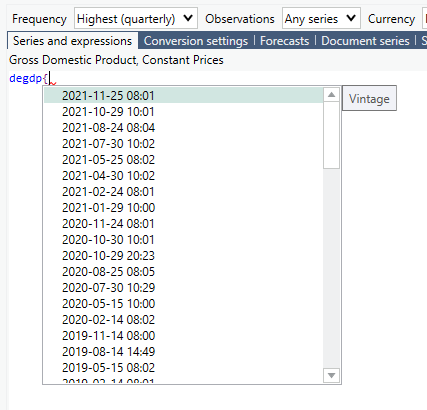427x410 pixels.
Task: Select vintage 2021-01-29 10:00
Action: point(184,208)
